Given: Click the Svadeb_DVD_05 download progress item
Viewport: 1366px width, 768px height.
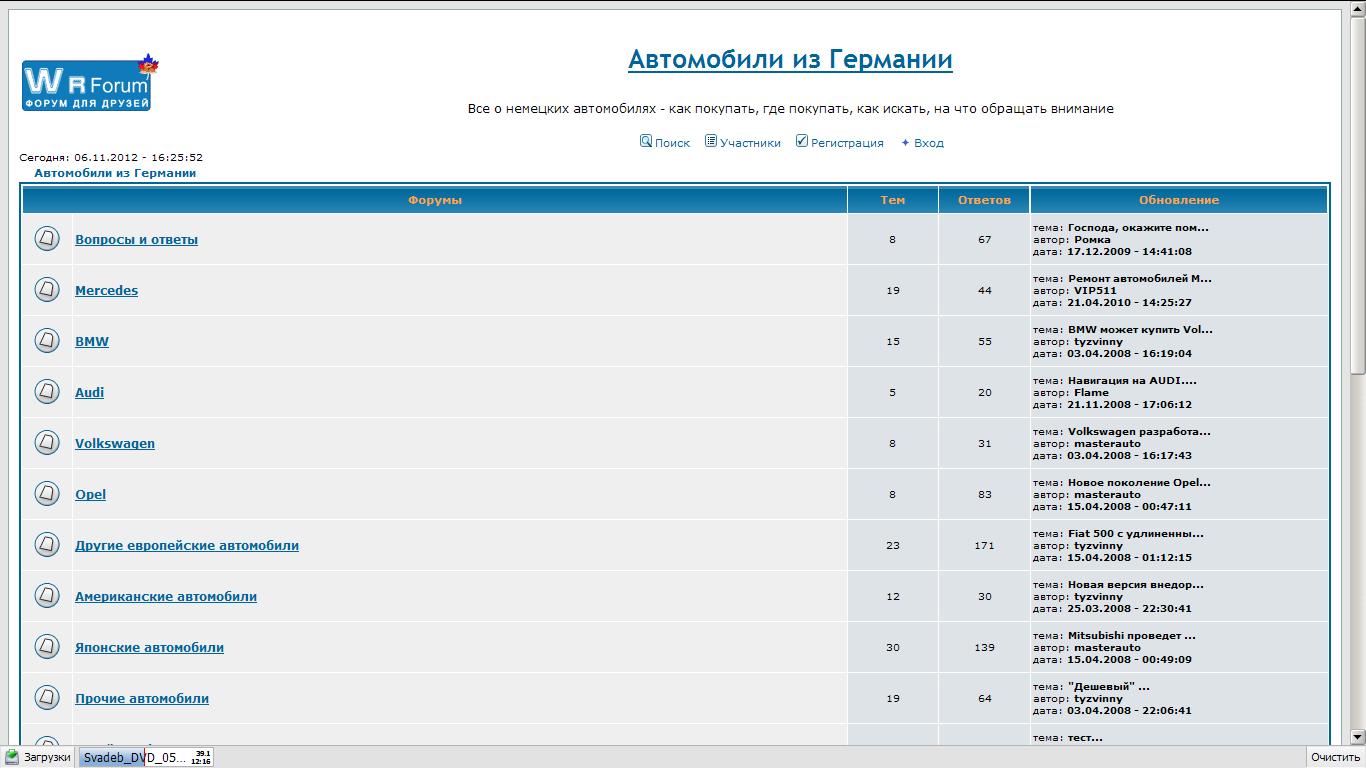Looking at the screenshot, I should pyautogui.click(x=146, y=757).
